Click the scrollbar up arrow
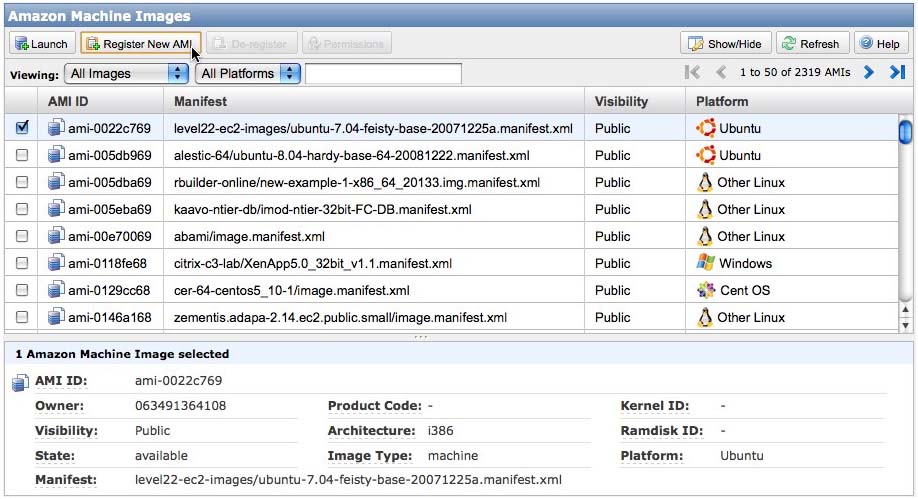Viewport: 918px width, 499px height. click(x=905, y=310)
